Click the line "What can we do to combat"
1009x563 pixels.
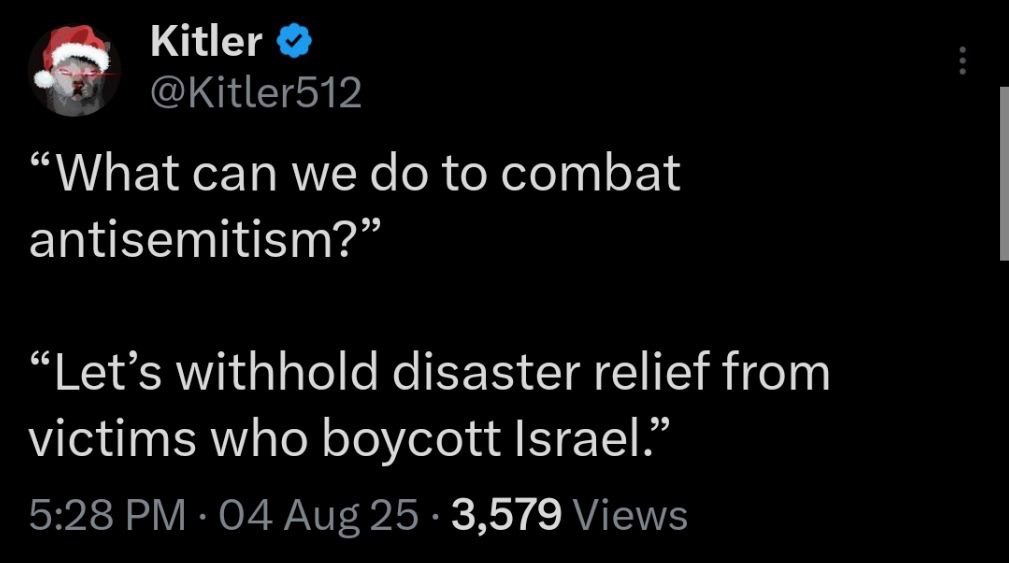[357, 173]
